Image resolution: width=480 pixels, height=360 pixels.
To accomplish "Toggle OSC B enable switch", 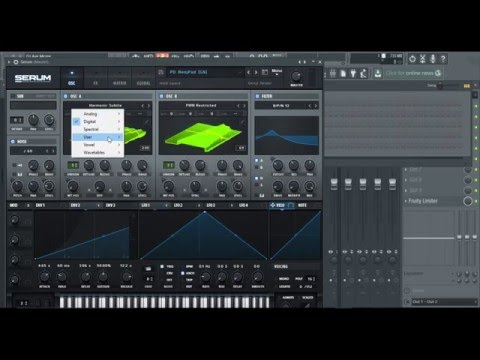I will (x=161, y=96).
